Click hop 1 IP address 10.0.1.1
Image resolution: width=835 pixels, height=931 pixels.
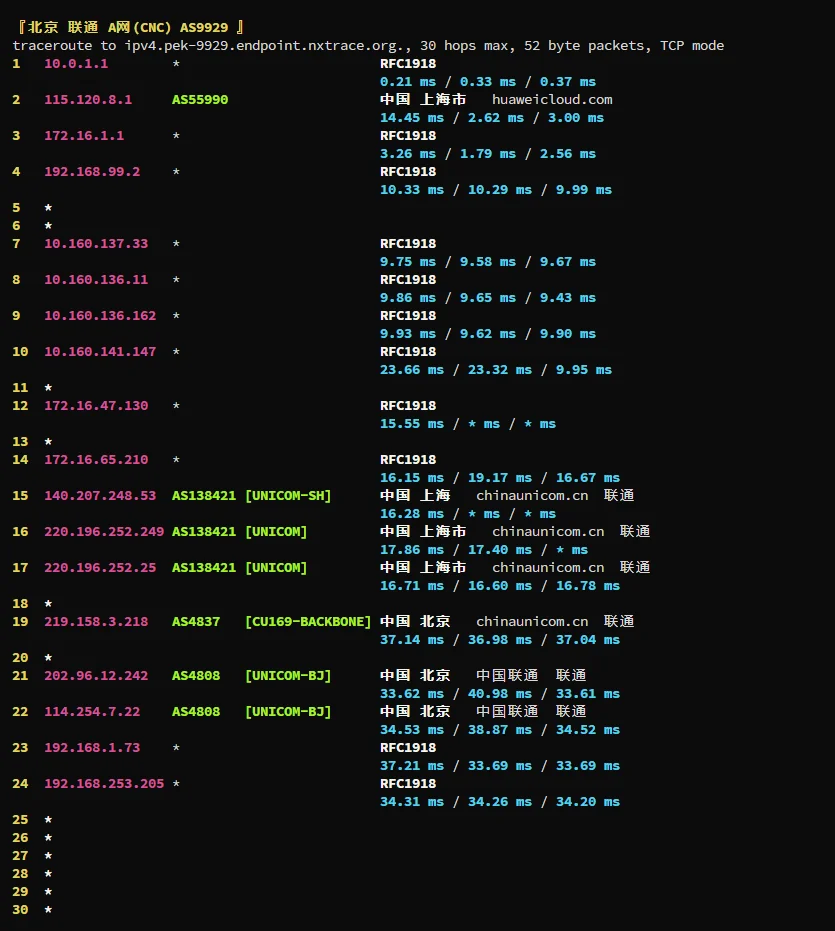click(76, 64)
